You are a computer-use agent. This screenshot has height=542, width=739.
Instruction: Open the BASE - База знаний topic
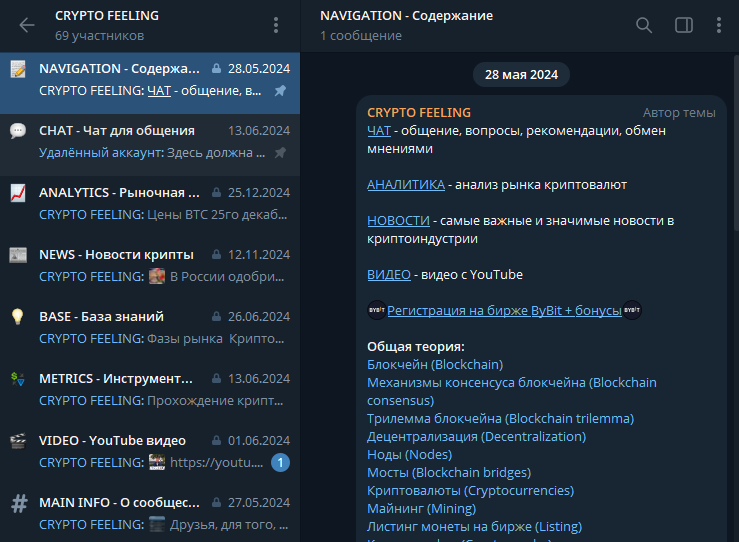[150, 331]
